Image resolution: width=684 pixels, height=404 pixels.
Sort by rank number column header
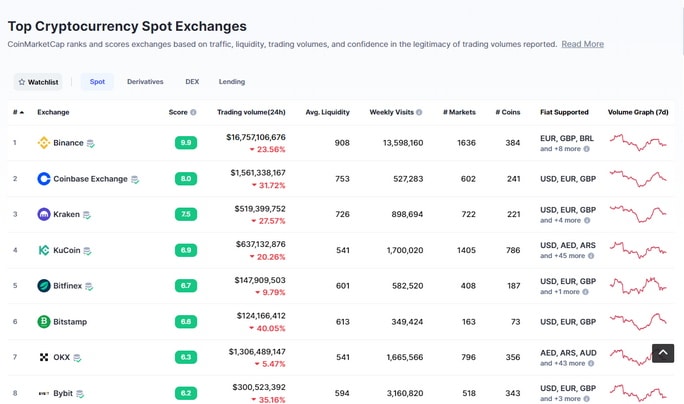click(18, 112)
